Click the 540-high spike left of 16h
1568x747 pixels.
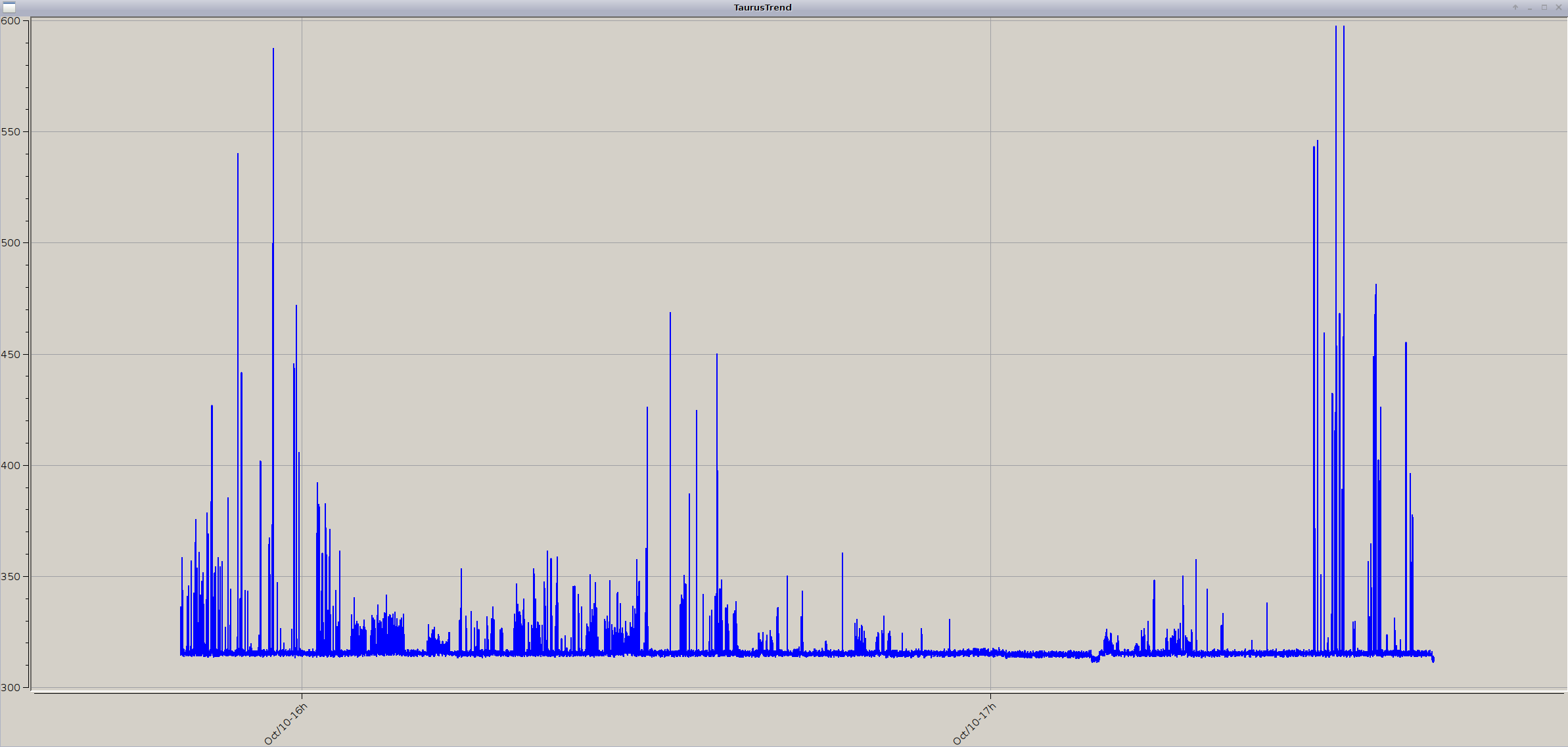(238, 155)
